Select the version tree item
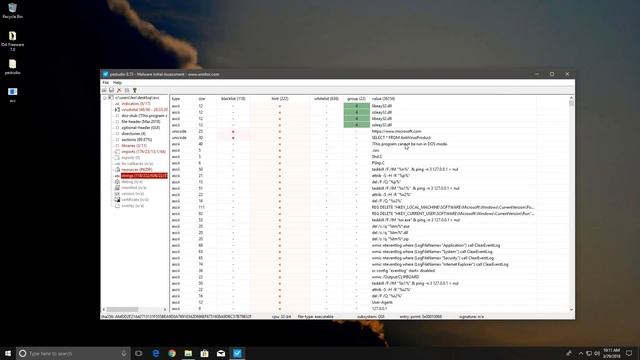The height and width of the screenshot is (360, 640). point(133,194)
